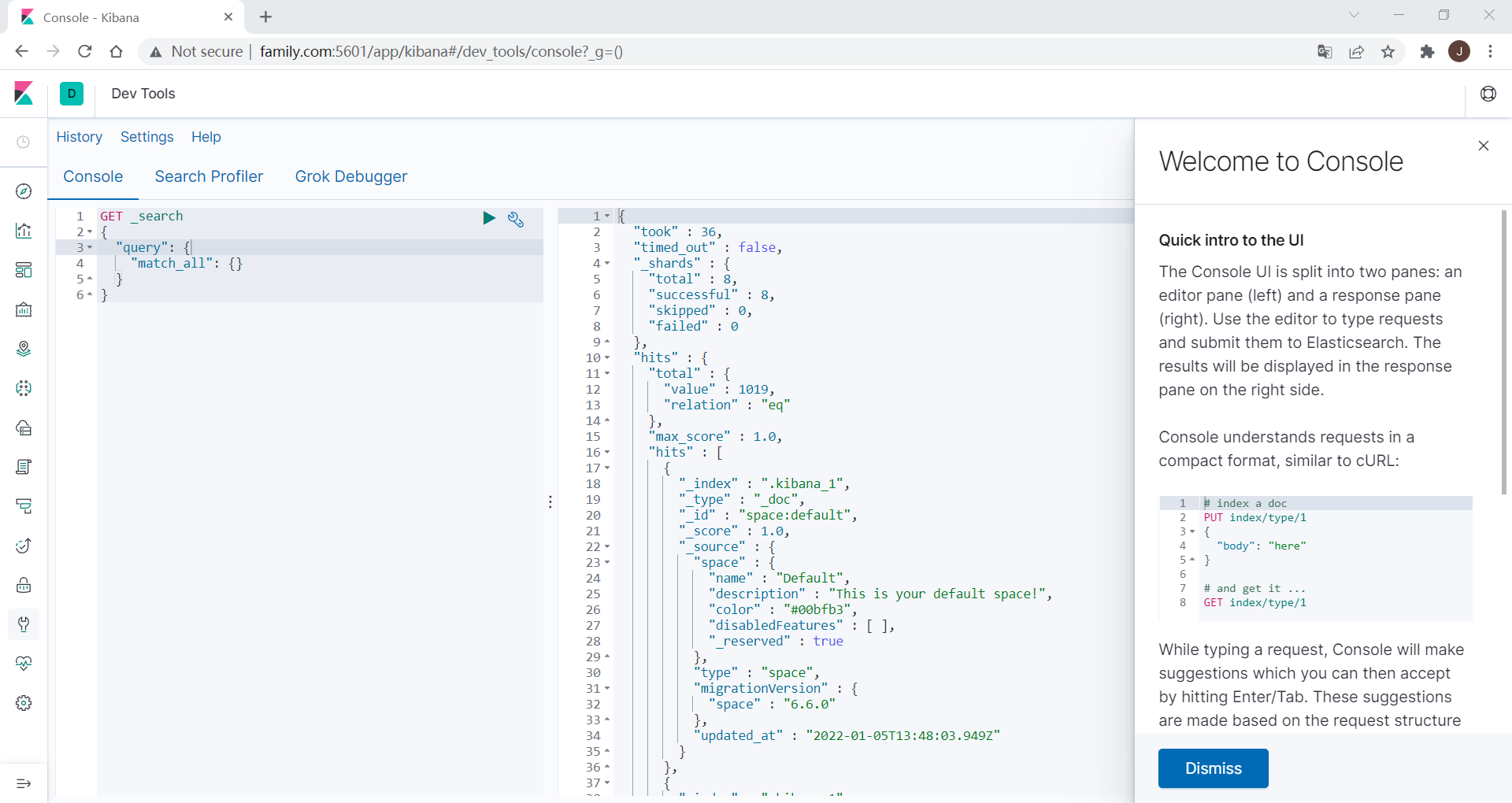Click the "value" : 1019 response line
Viewport: 1512px width, 803px height.
pyautogui.click(x=720, y=389)
